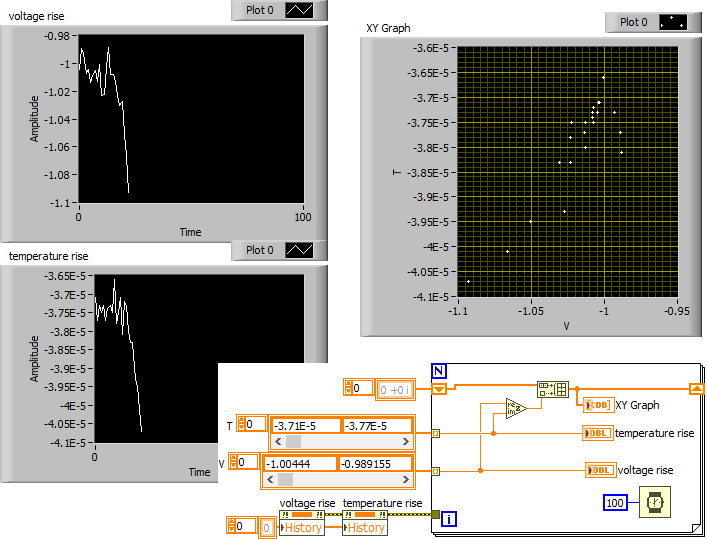Select the 100 millisecond numeric constant
The width and height of the screenshot is (708, 539).
click(x=615, y=502)
